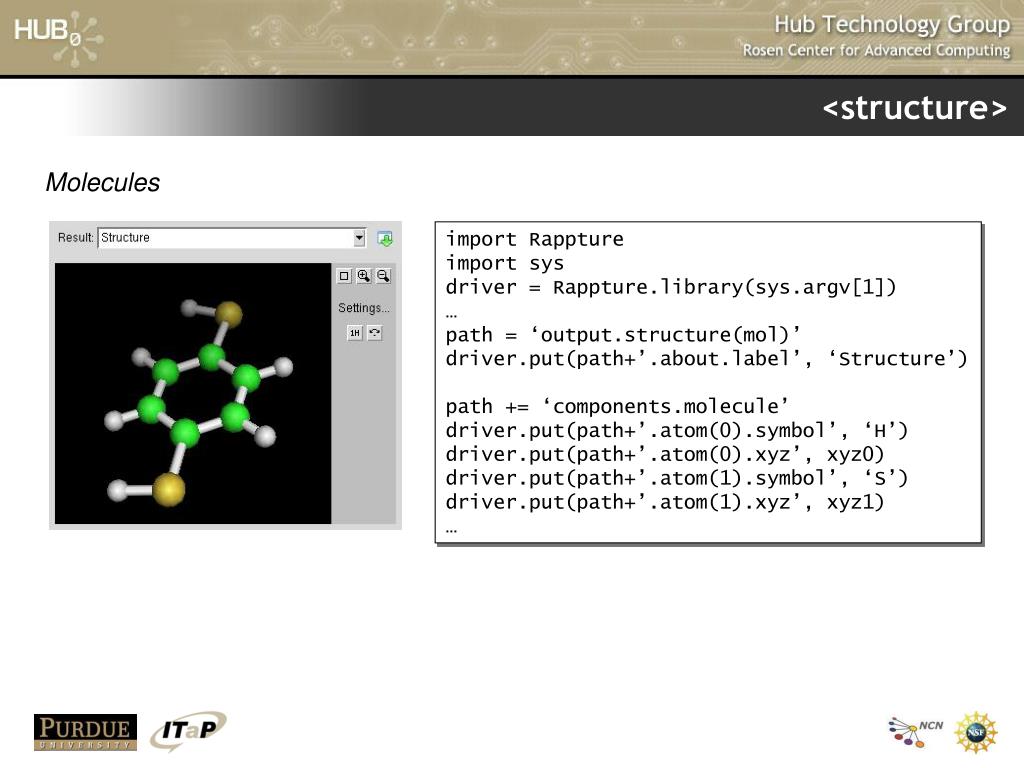Click the reset view square icon
This screenshot has width=1024, height=768.
tap(344, 276)
